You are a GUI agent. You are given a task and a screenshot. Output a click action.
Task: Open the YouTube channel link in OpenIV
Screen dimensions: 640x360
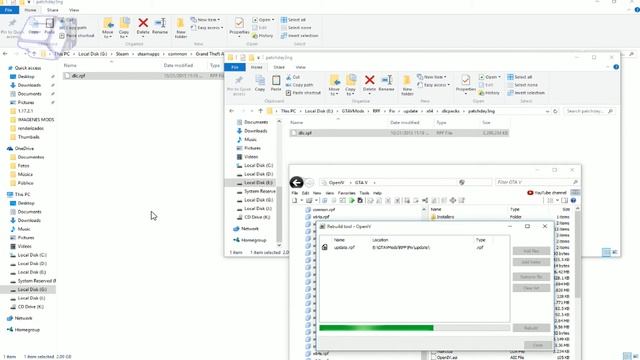click(547, 192)
